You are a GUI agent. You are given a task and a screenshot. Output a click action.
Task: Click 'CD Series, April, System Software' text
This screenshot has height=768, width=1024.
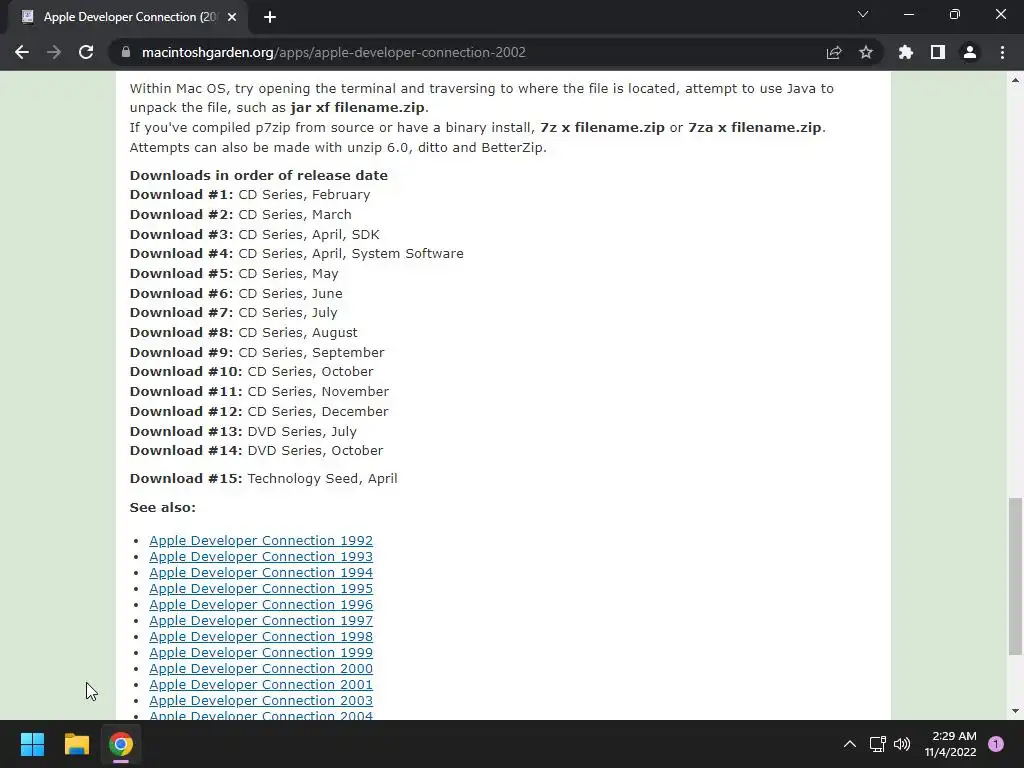click(351, 253)
